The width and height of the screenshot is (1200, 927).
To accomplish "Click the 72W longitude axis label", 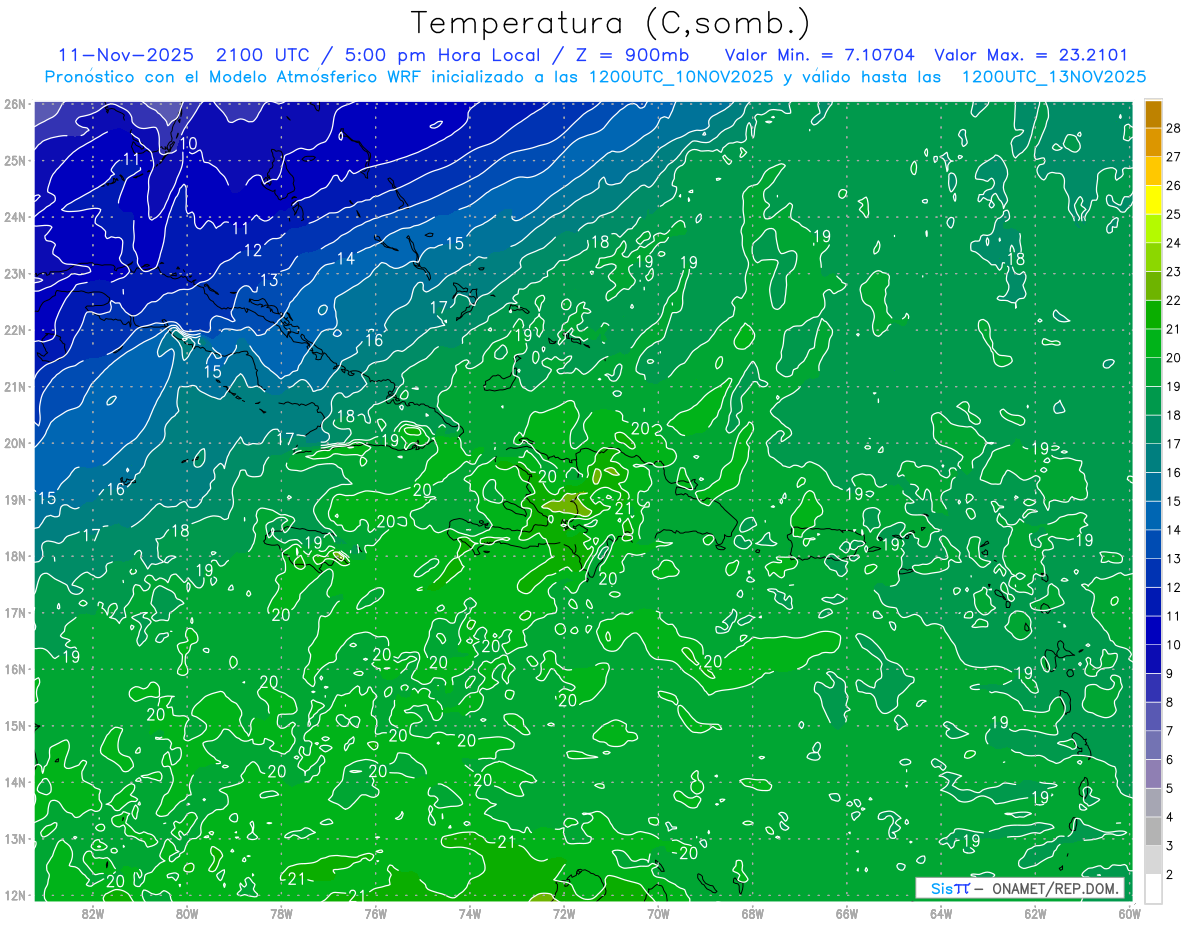I will coord(564,913).
